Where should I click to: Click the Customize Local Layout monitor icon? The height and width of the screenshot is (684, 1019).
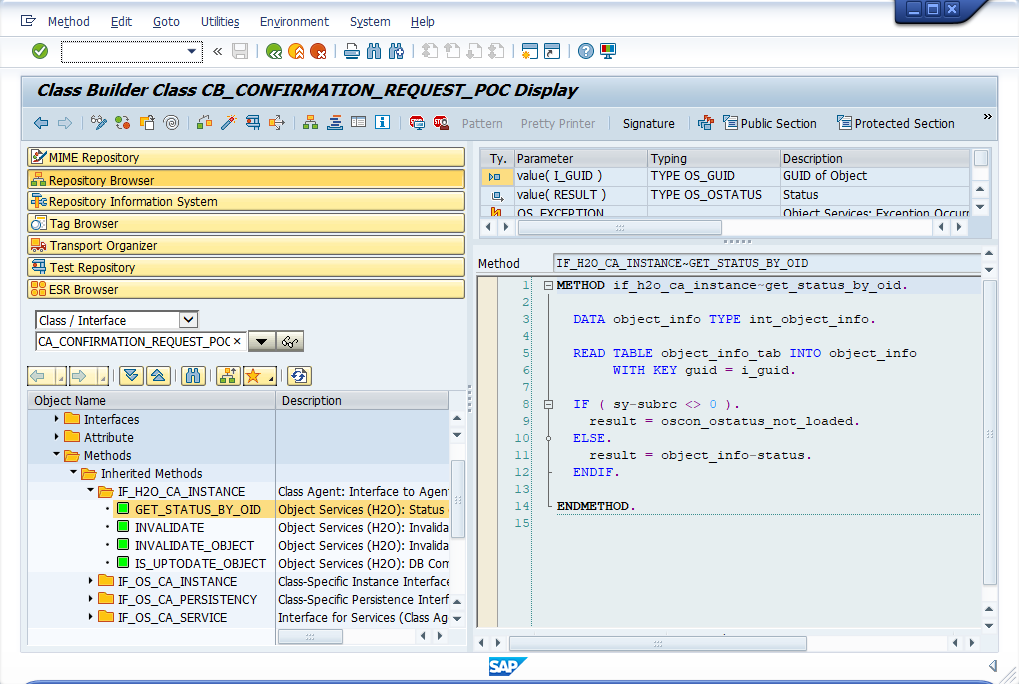pos(608,51)
